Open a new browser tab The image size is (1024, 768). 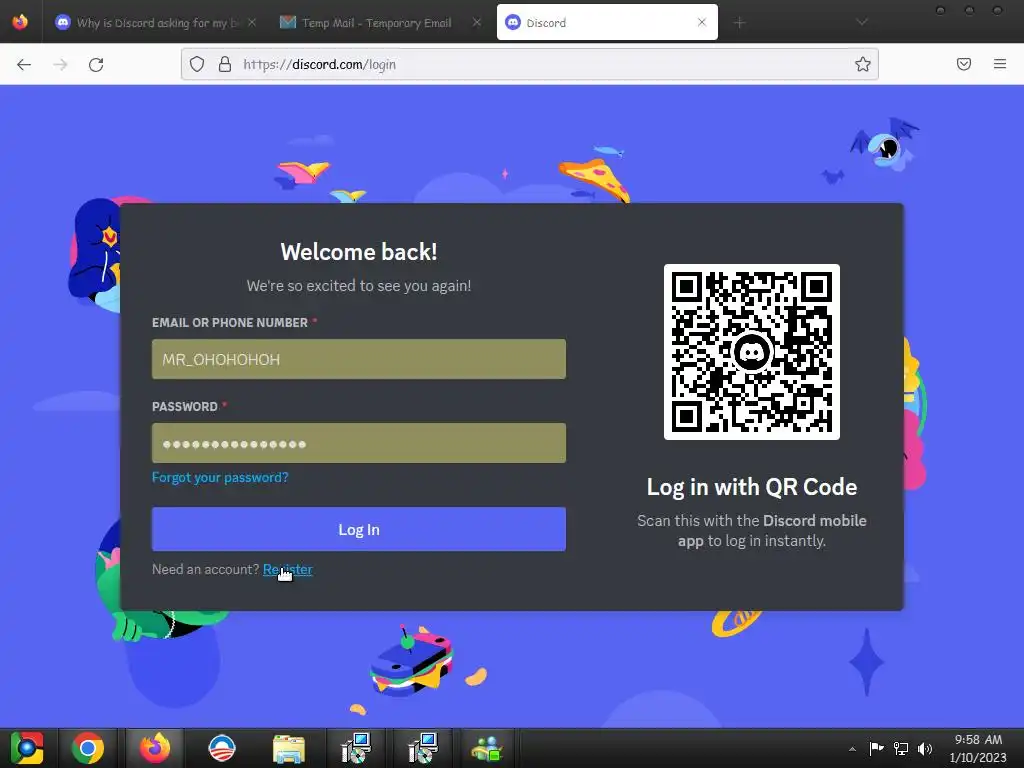point(739,23)
